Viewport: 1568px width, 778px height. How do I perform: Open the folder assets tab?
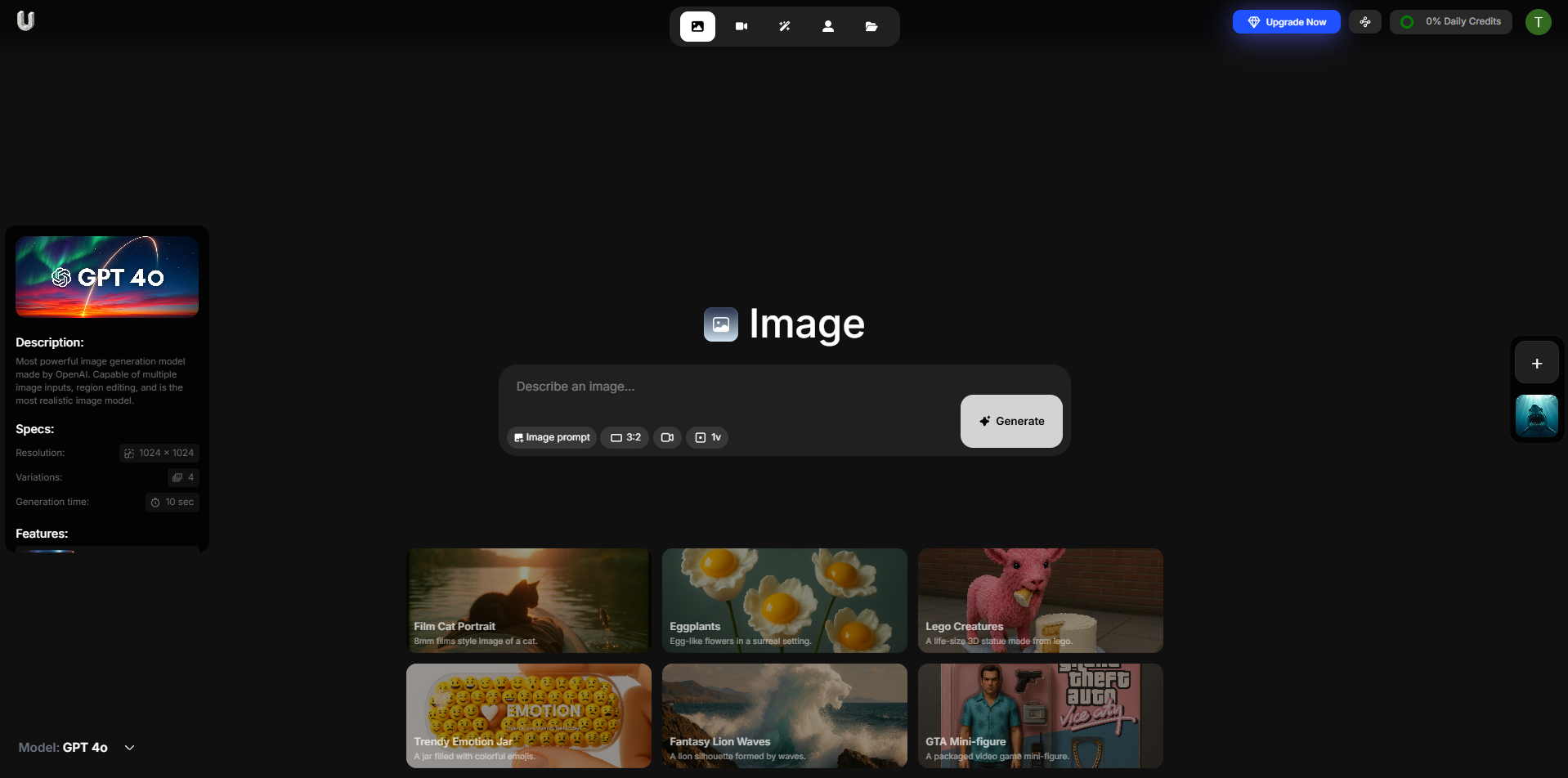click(x=871, y=26)
